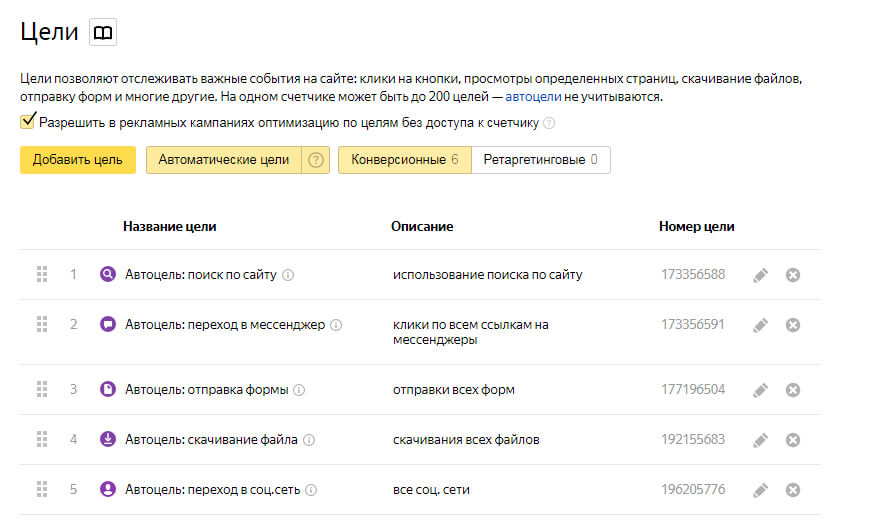
Task: Grab drag handle of goal row 2
Action: pos(42,324)
